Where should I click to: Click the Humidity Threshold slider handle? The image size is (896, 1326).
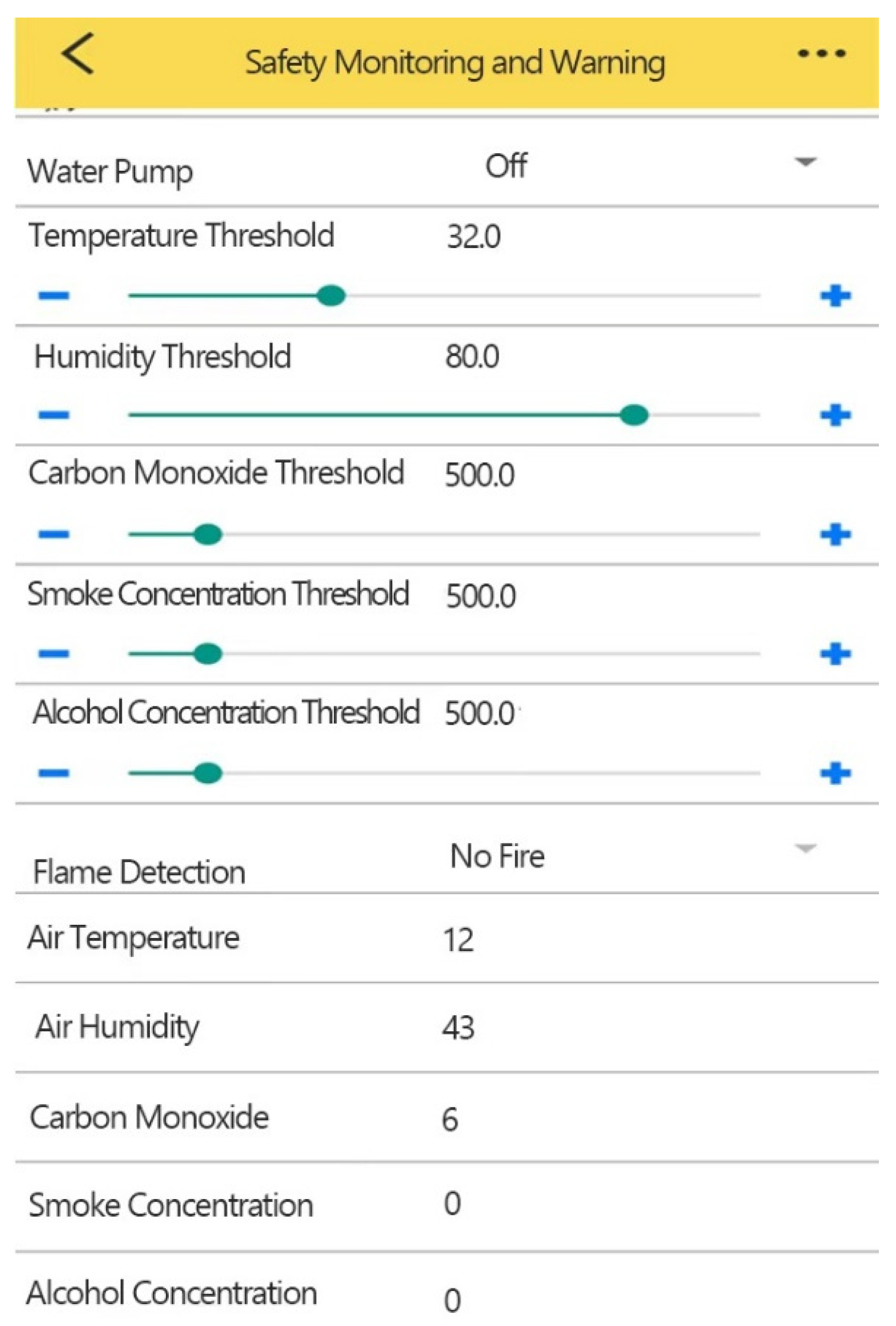(x=633, y=415)
